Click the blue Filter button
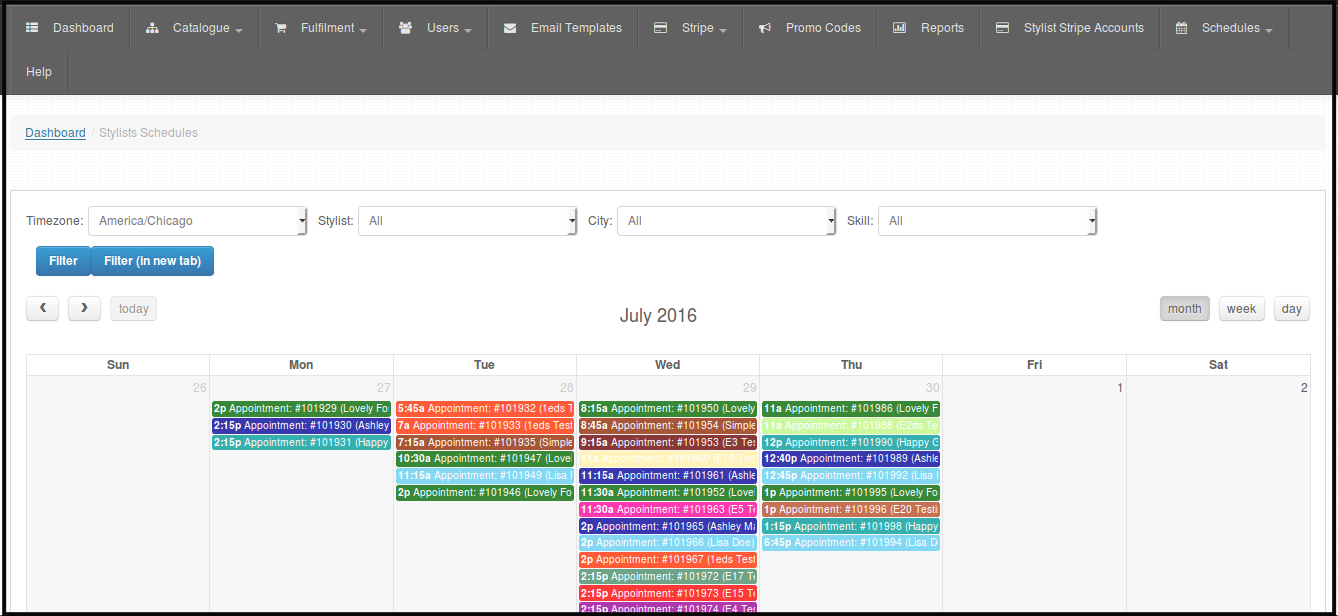The image size is (1338, 616). pyautogui.click(x=63, y=261)
